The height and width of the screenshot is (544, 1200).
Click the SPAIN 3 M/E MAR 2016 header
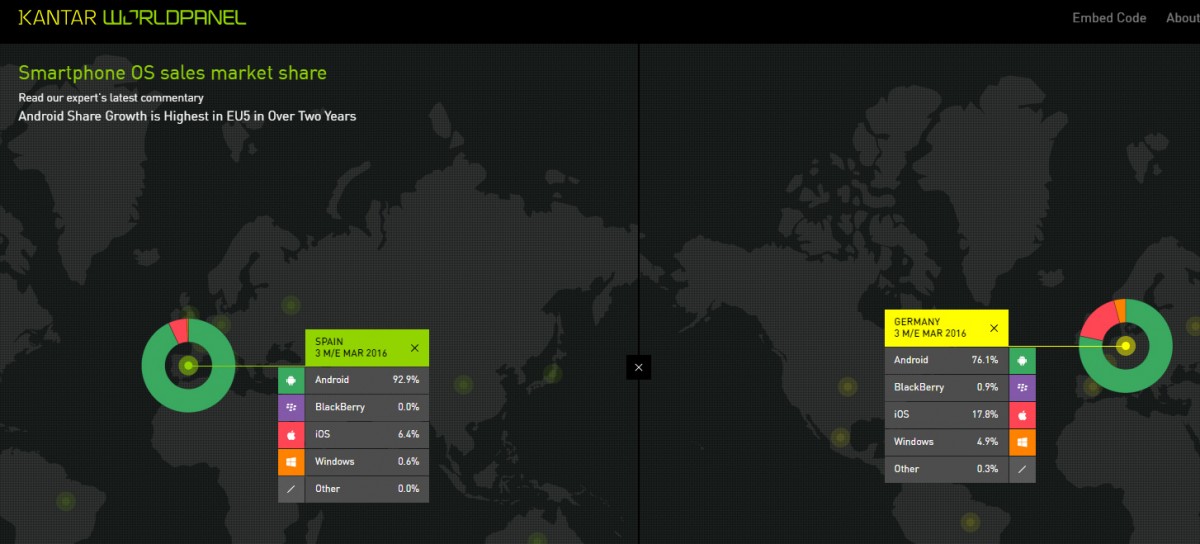click(367, 348)
